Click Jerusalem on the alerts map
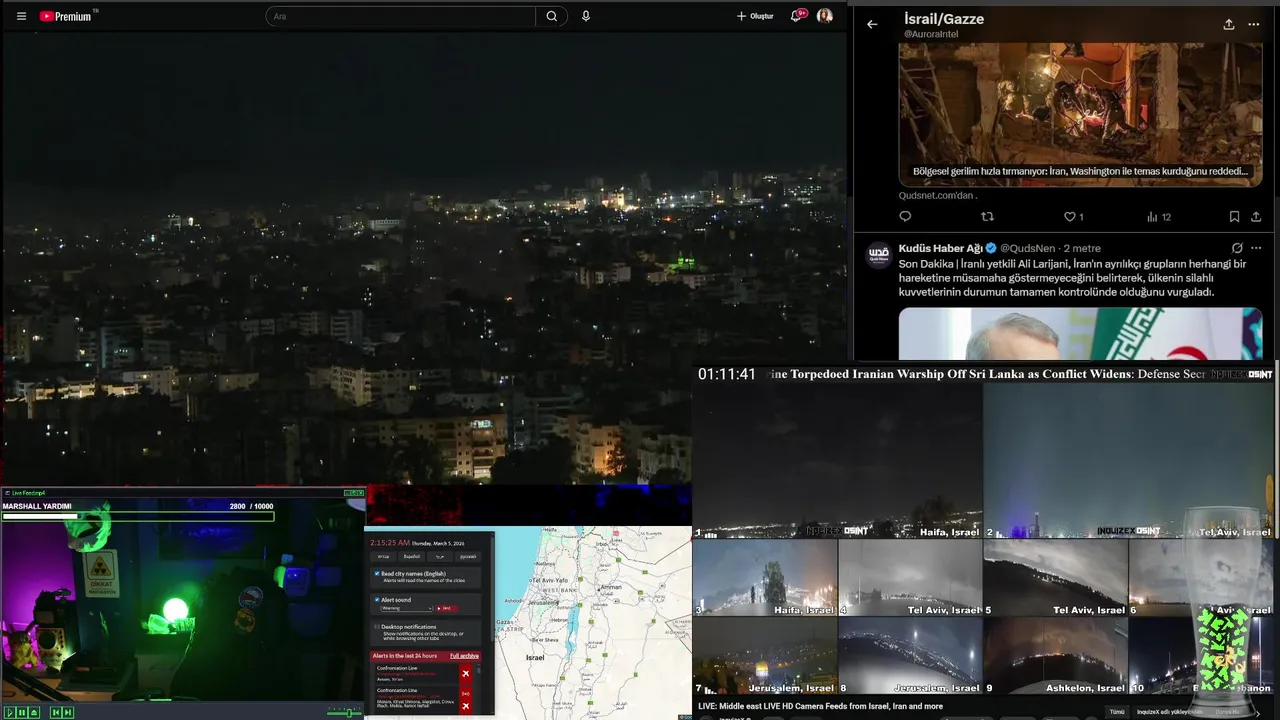Screen dimensions: 1280x720 pos(543,602)
